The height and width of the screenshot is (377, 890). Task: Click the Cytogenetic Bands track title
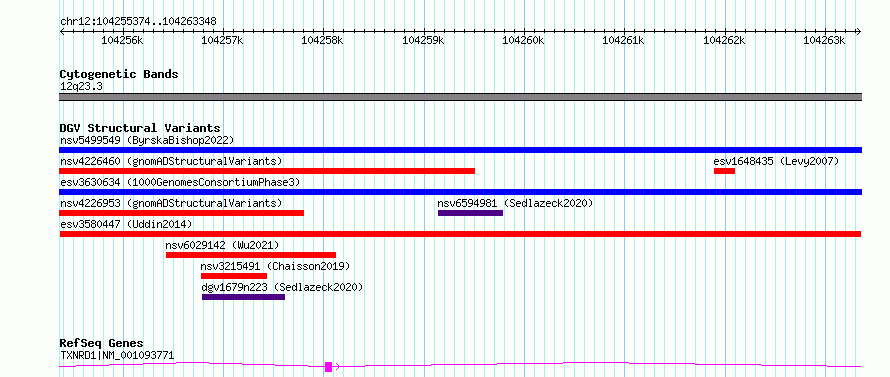tap(119, 74)
